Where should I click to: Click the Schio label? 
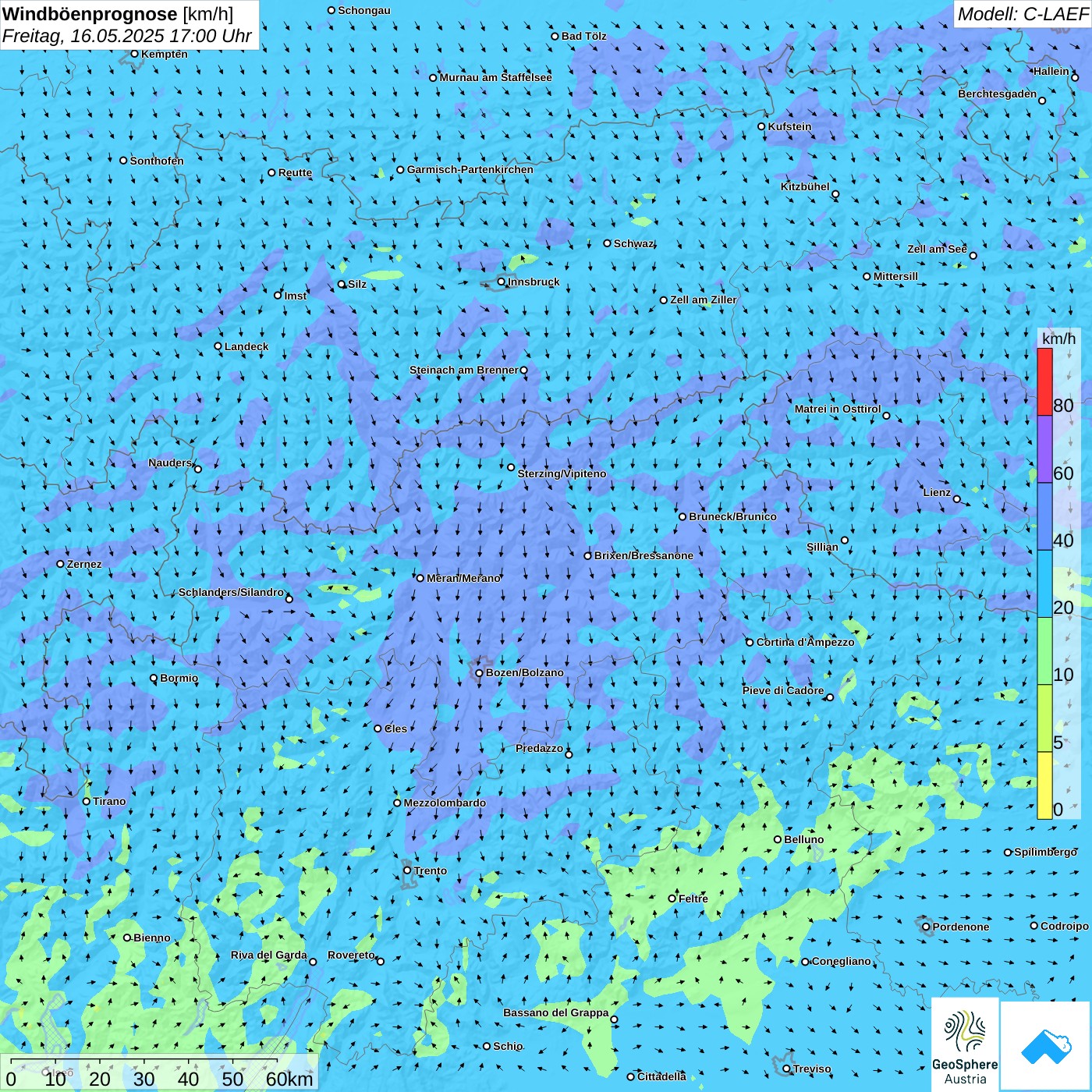click(x=508, y=1046)
